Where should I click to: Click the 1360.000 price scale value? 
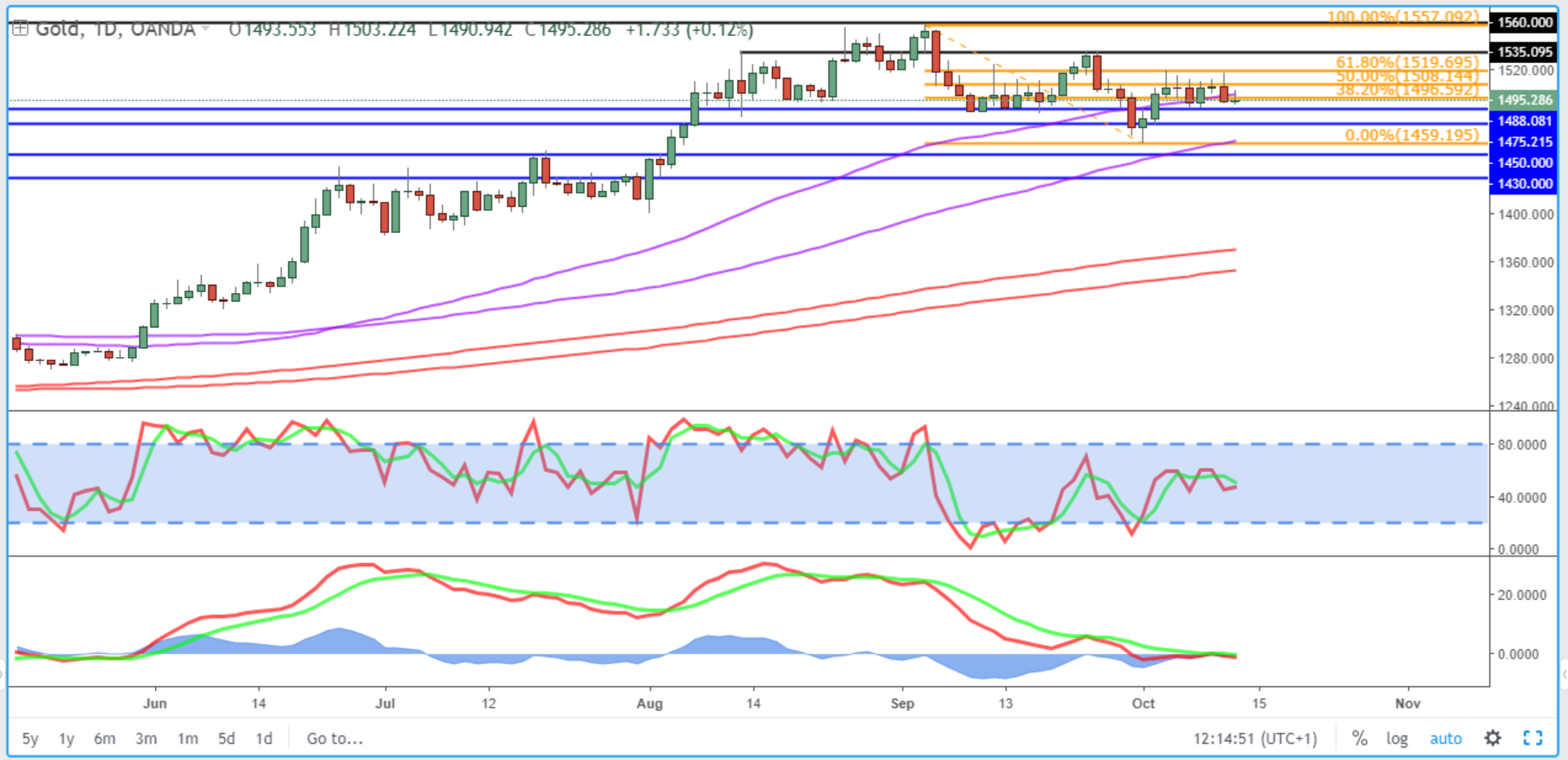(1526, 263)
